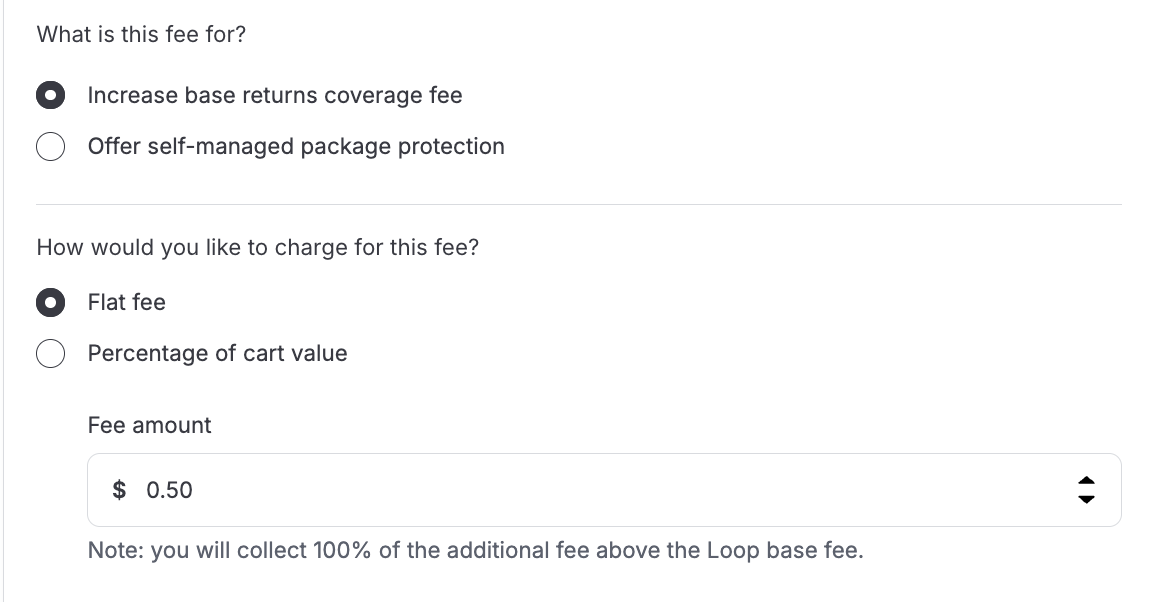This screenshot has width=1176, height=602.
Task: Click the "Flat fee" label text
Action: 127,303
